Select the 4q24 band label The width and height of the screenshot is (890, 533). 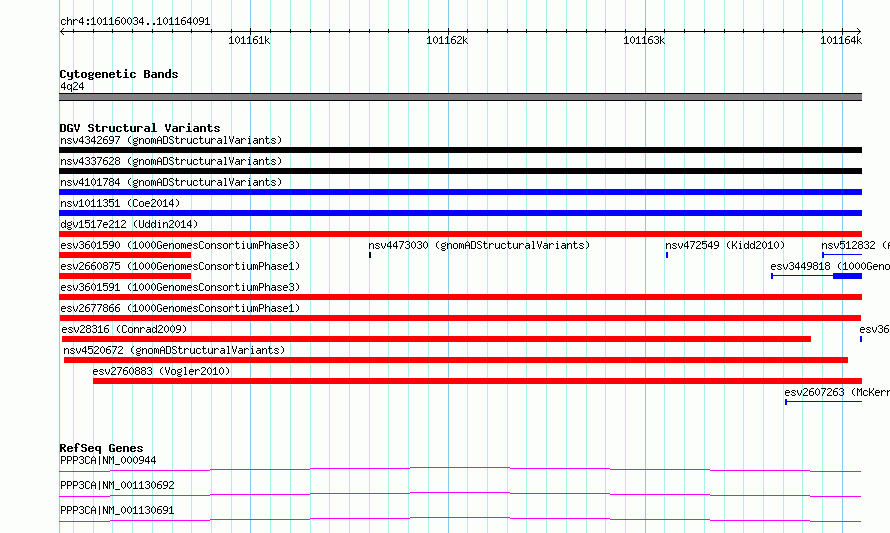point(72,86)
